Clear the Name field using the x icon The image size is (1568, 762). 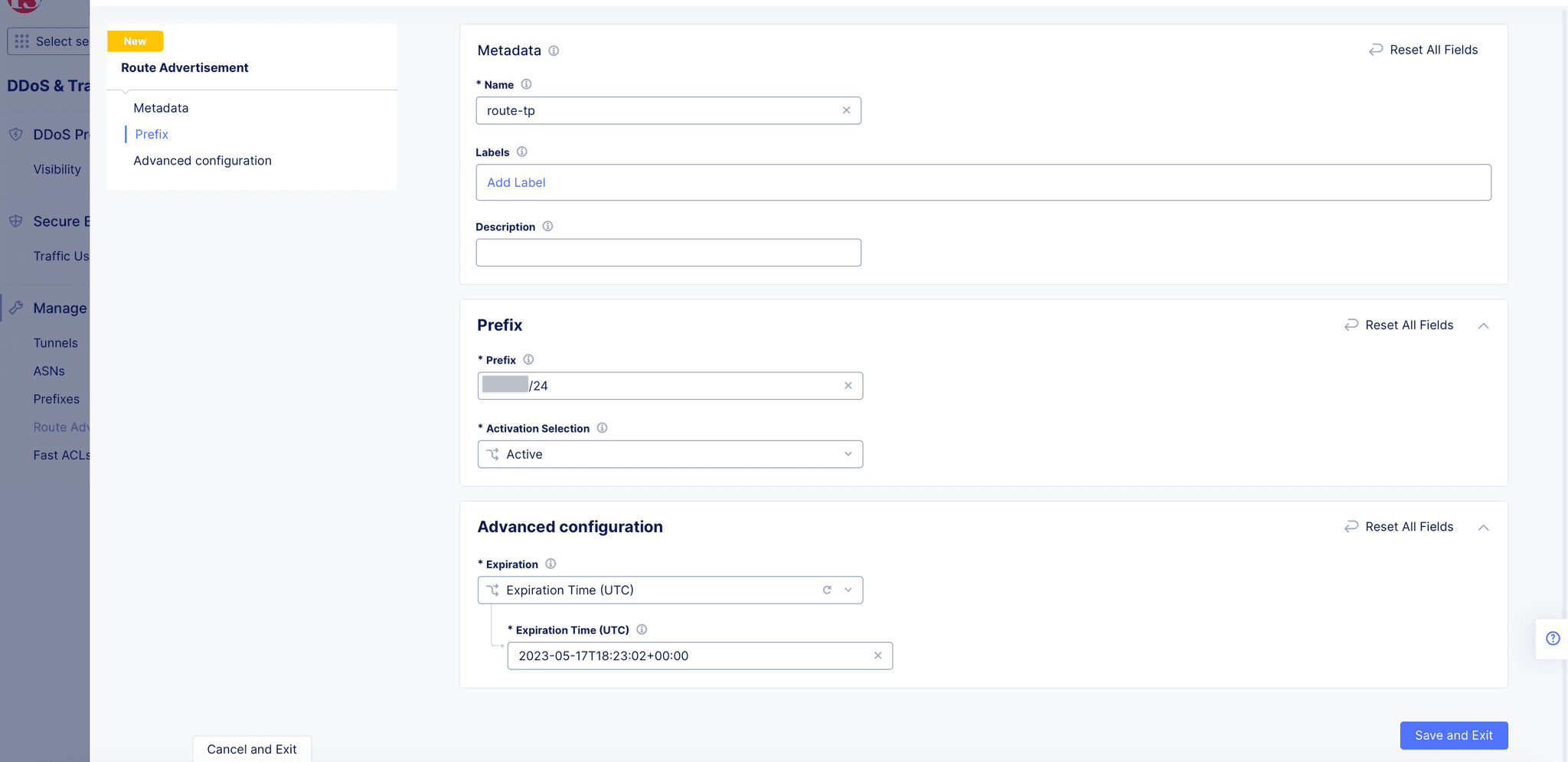click(x=847, y=110)
